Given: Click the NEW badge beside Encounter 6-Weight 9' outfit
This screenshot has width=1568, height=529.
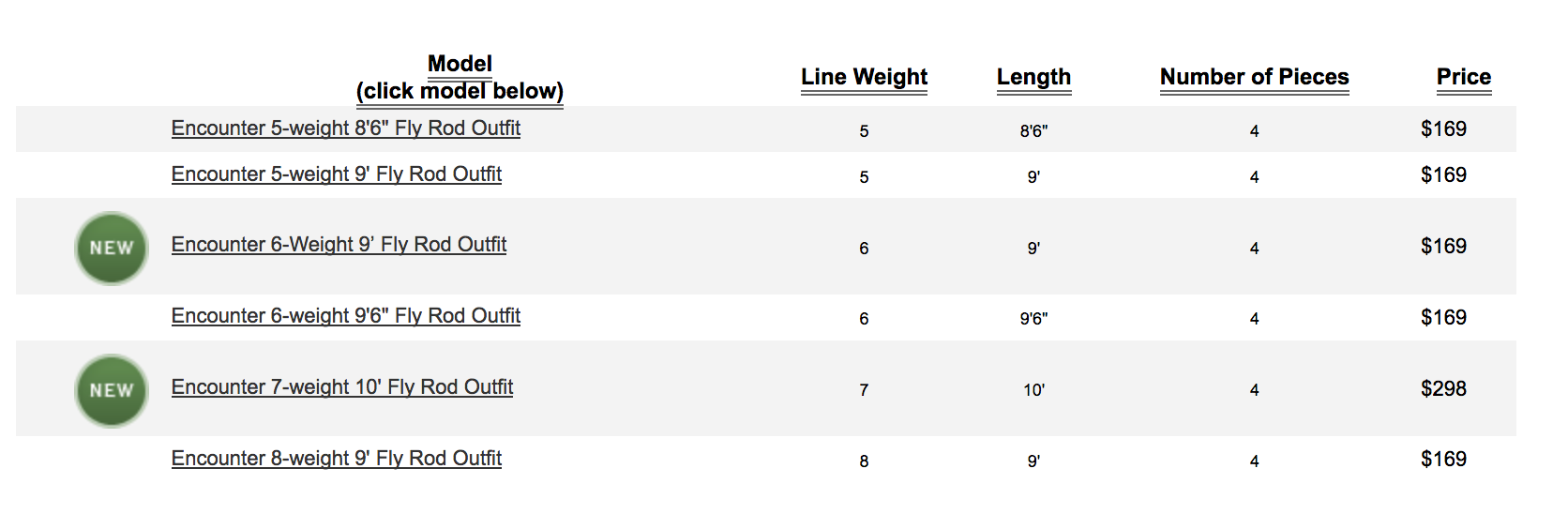Looking at the screenshot, I should (112, 248).
